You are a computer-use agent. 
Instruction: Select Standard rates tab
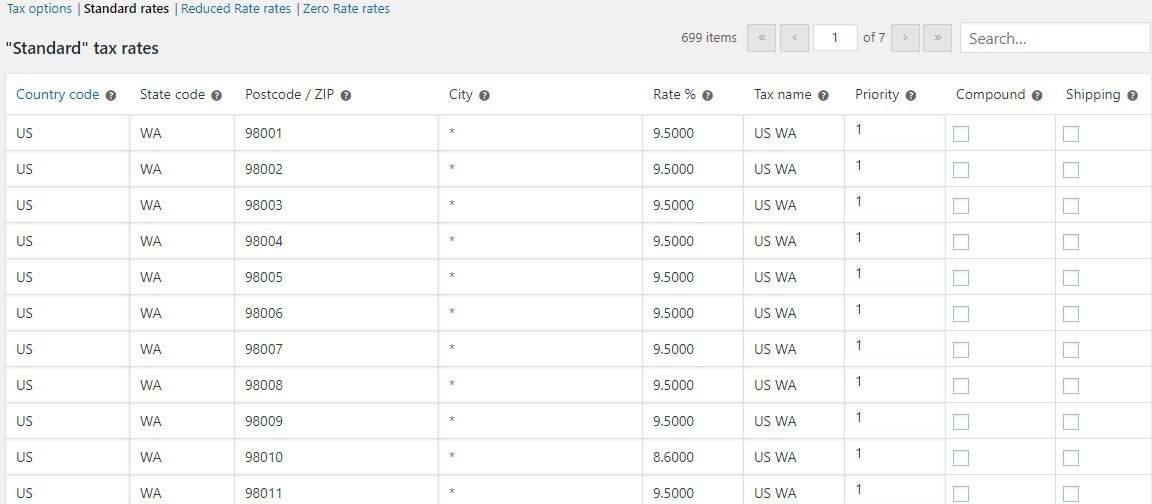[x=126, y=9]
